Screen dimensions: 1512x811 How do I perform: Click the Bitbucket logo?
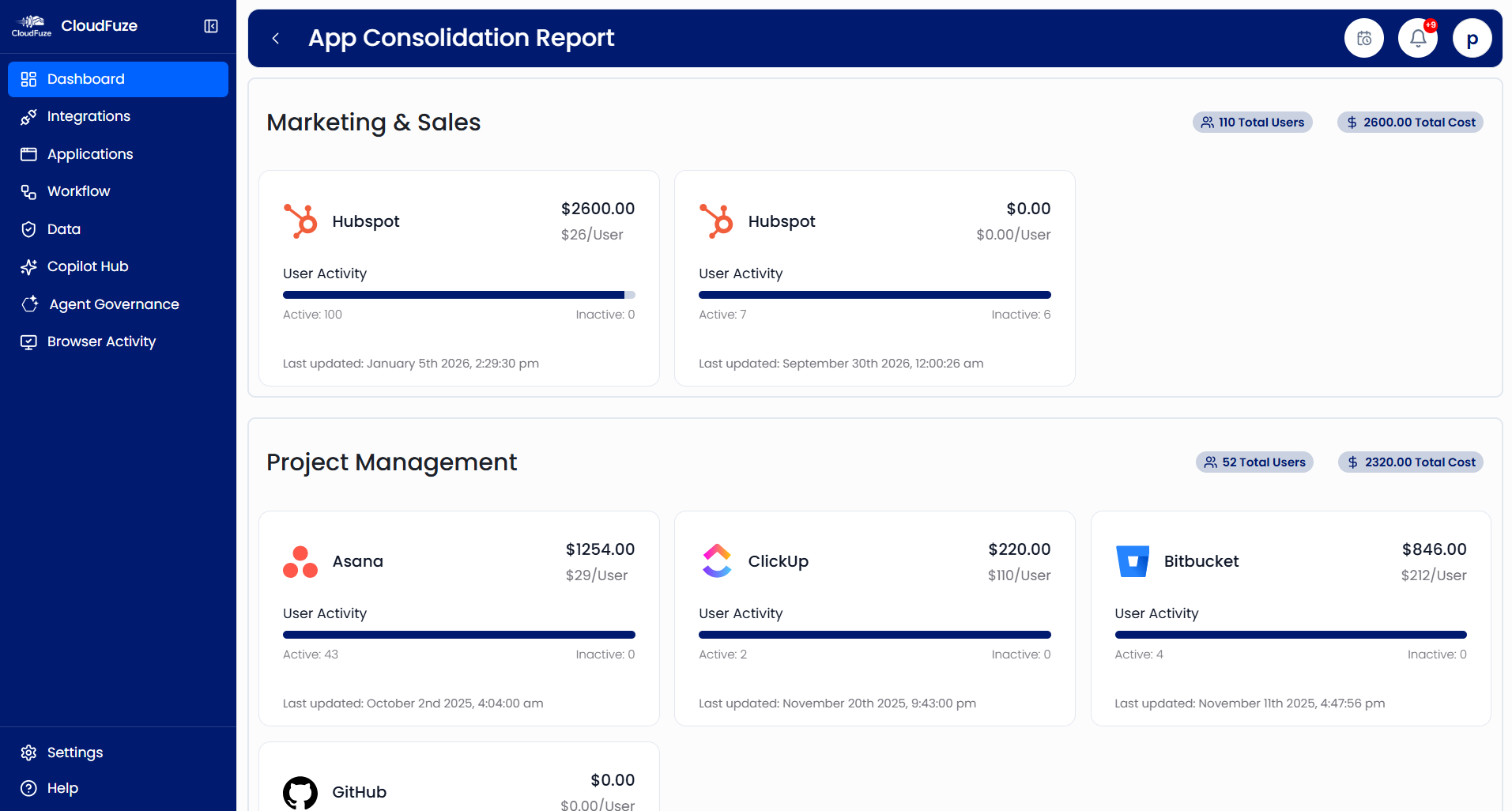(x=1132, y=561)
